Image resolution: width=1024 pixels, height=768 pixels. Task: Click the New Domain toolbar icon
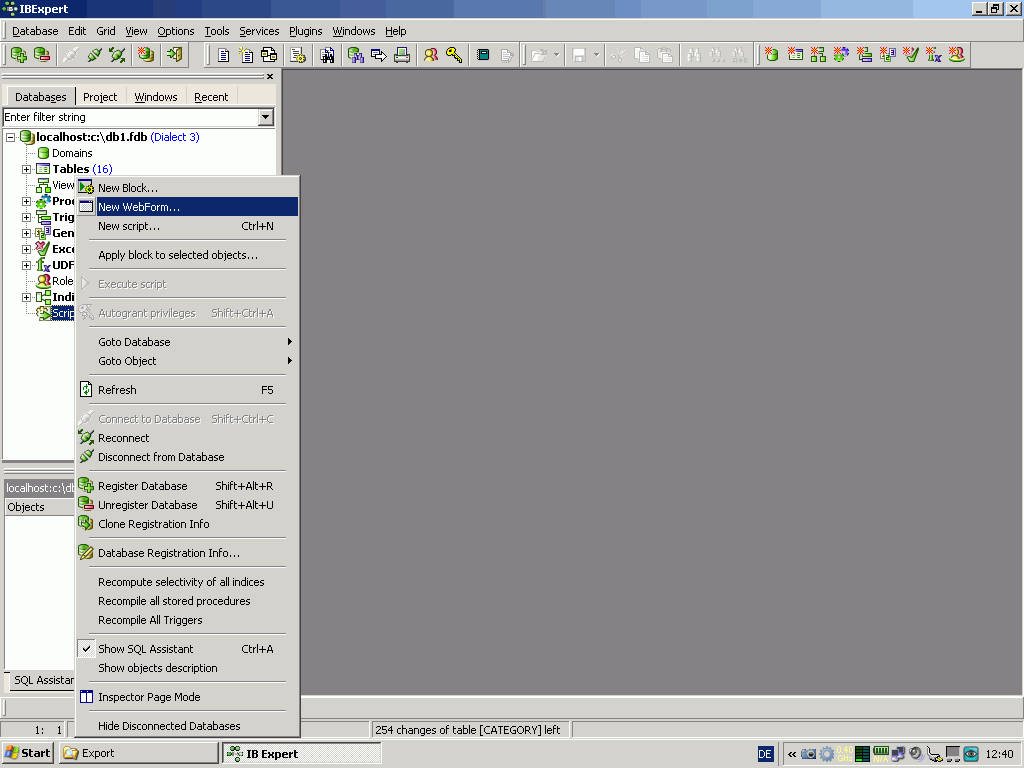click(772, 55)
